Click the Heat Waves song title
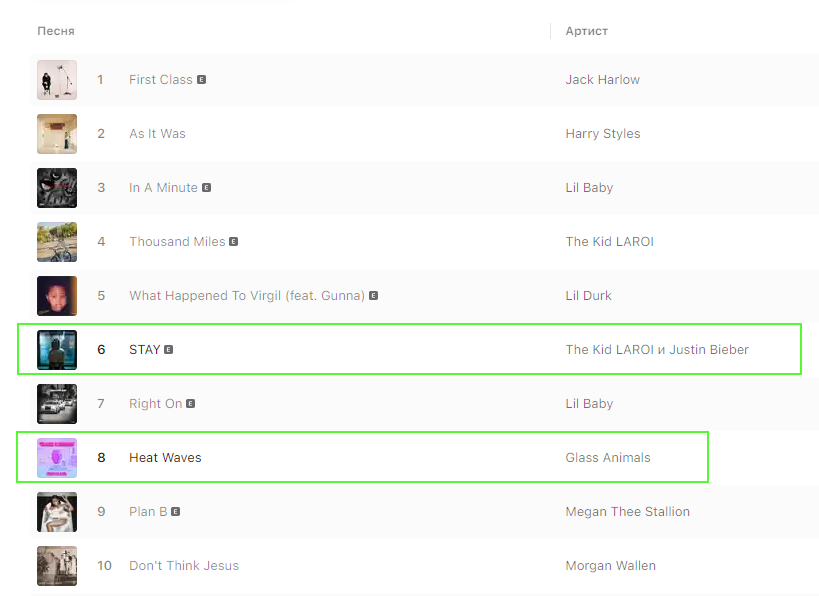Screen dimensions: 819x596 pos(165,458)
